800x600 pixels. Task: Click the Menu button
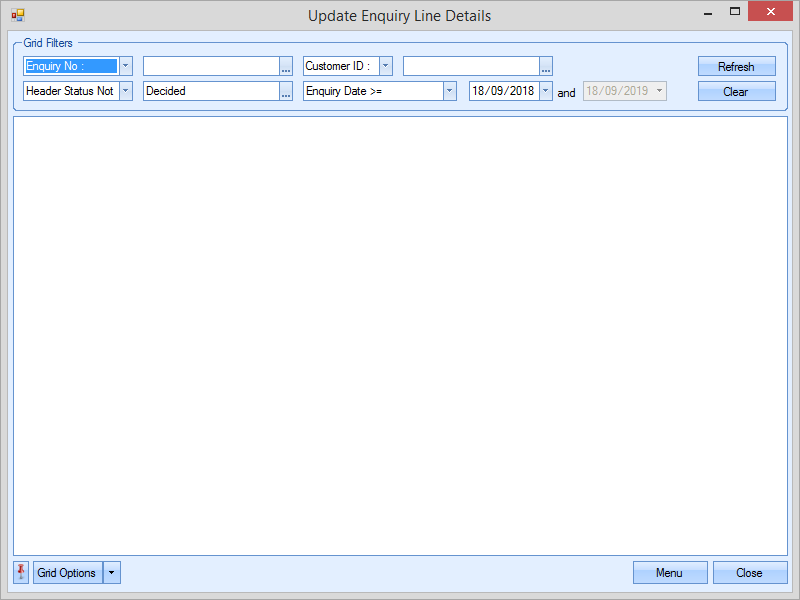[x=670, y=572]
